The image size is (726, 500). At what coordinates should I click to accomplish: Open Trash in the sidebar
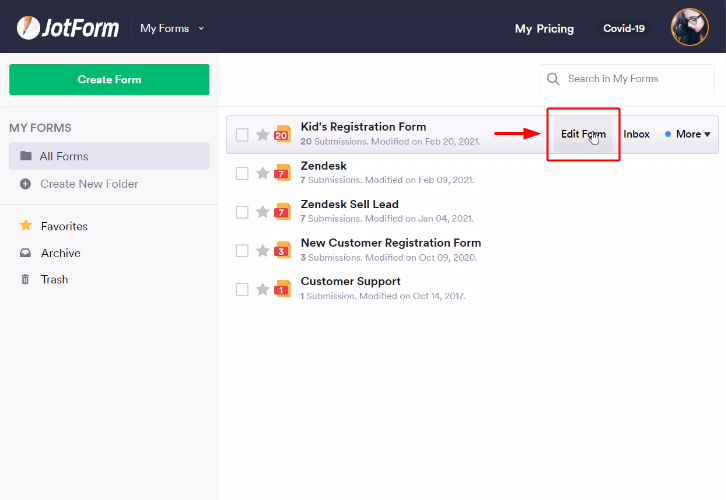click(x=55, y=279)
